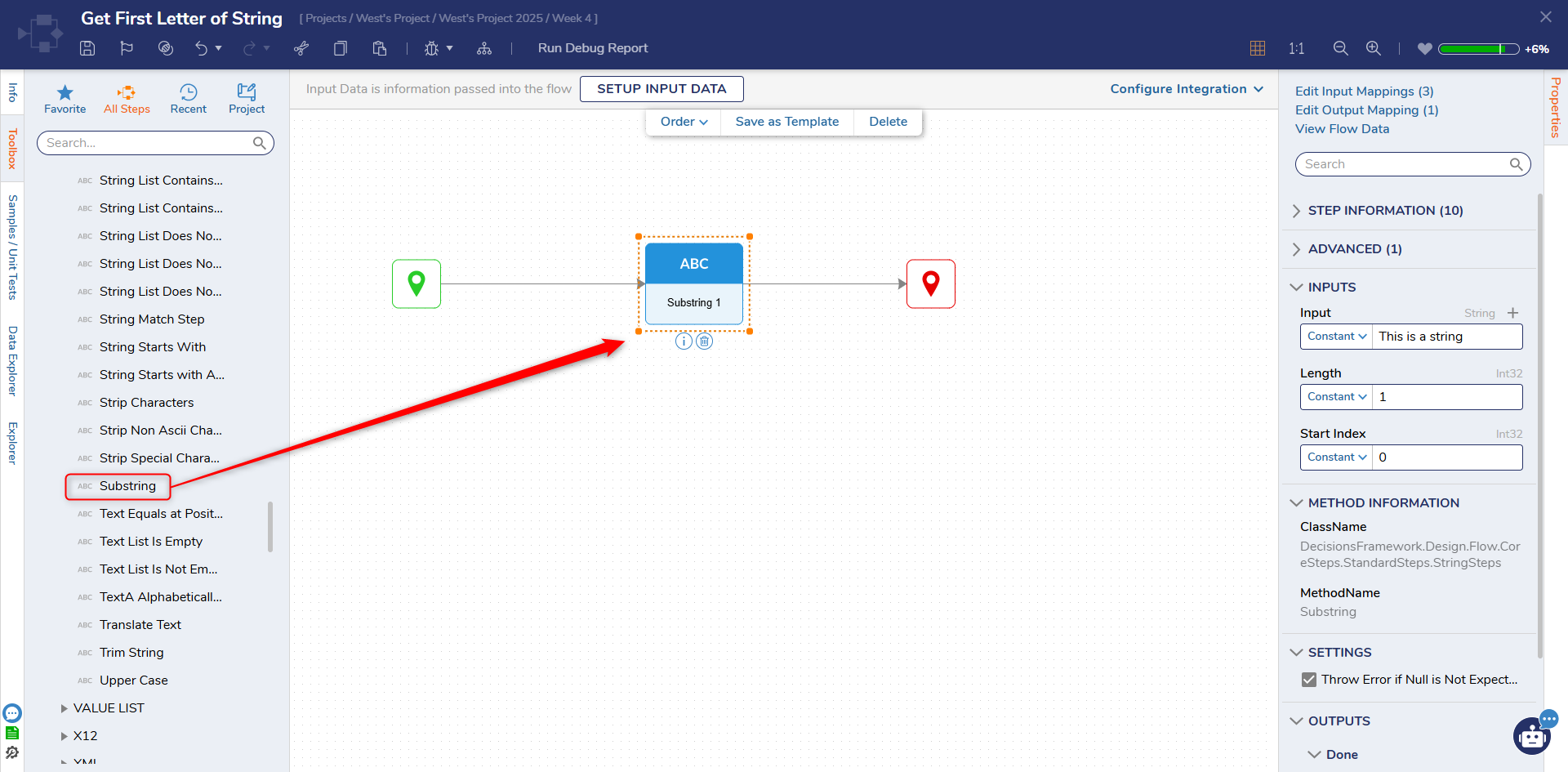
Task: Click the hierarchy tree icon in toolbar
Action: click(x=484, y=48)
